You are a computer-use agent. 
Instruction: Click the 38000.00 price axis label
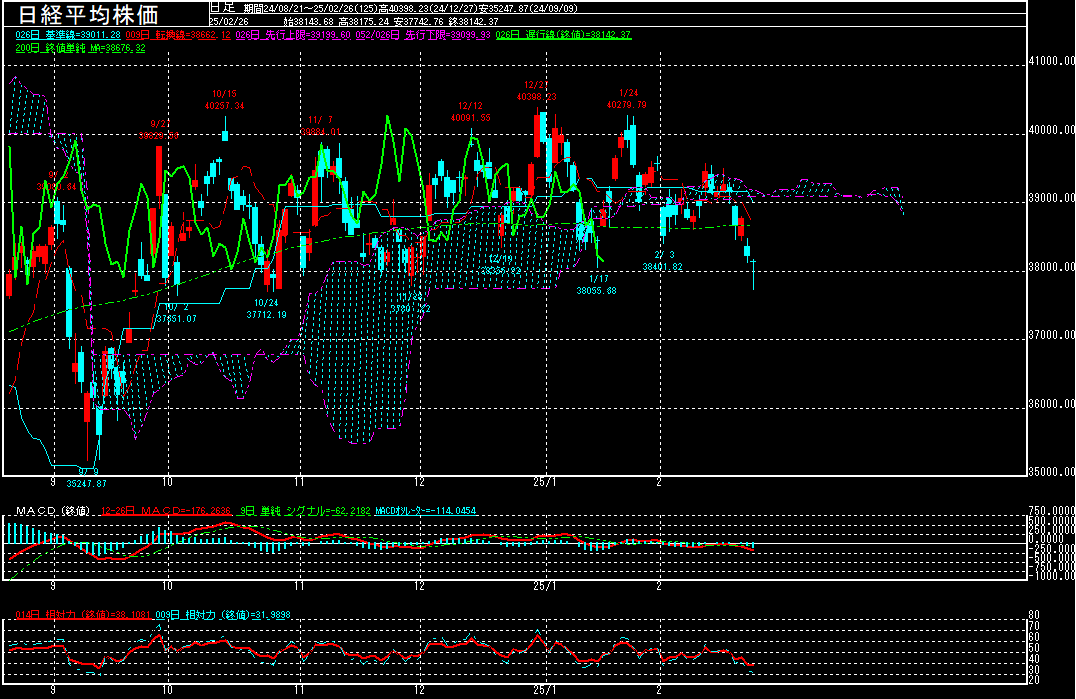tap(1052, 268)
